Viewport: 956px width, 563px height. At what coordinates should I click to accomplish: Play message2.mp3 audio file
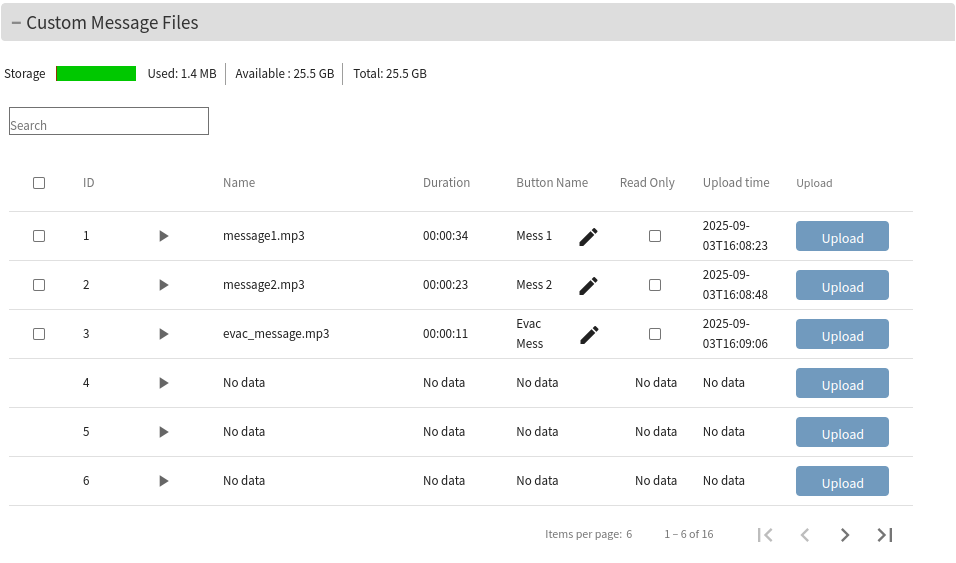point(164,285)
